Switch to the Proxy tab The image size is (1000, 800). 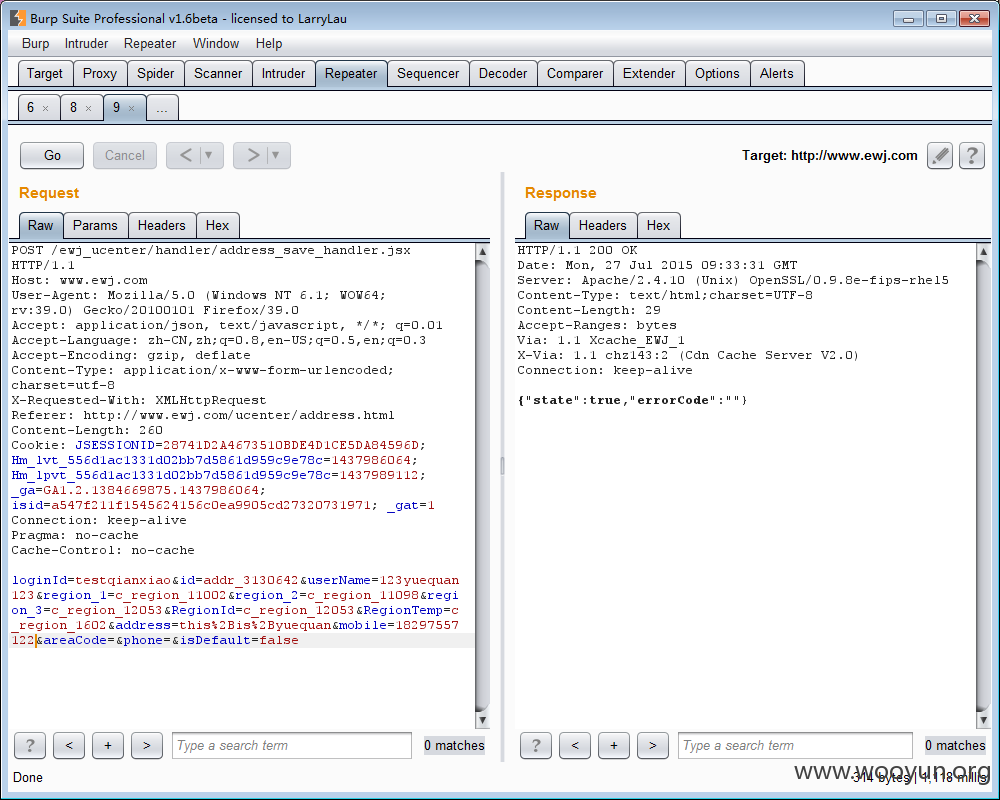coord(99,73)
